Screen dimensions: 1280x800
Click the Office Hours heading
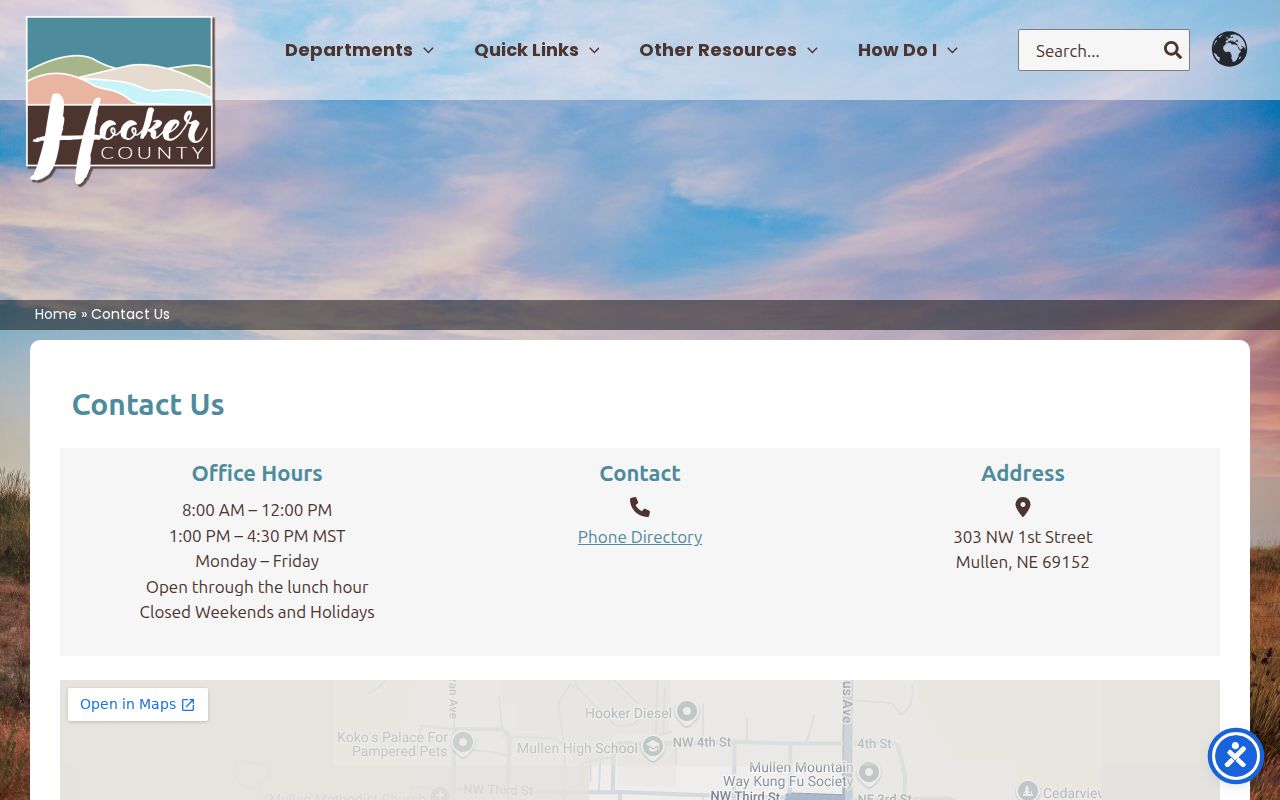[257, 473]
